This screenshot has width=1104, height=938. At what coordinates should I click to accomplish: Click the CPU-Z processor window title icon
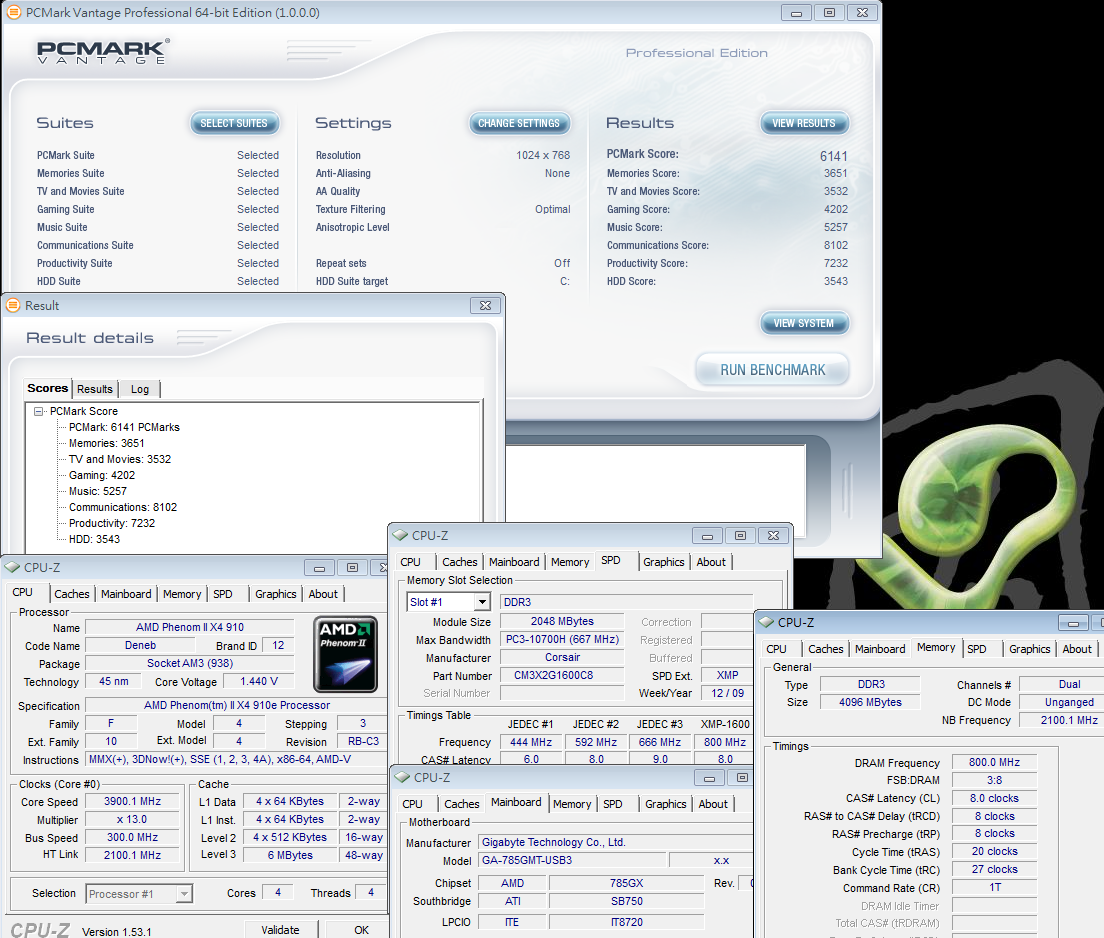coord(13,568)
